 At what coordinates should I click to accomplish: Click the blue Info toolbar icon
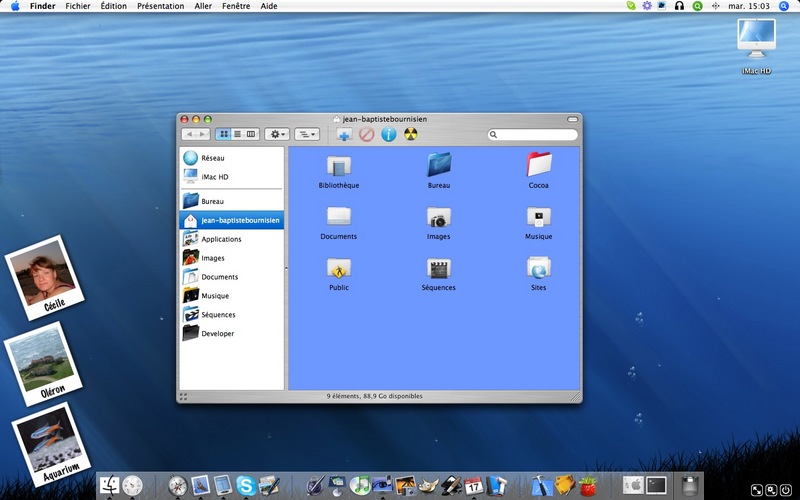pyautogui.click(x=389, y=134)
